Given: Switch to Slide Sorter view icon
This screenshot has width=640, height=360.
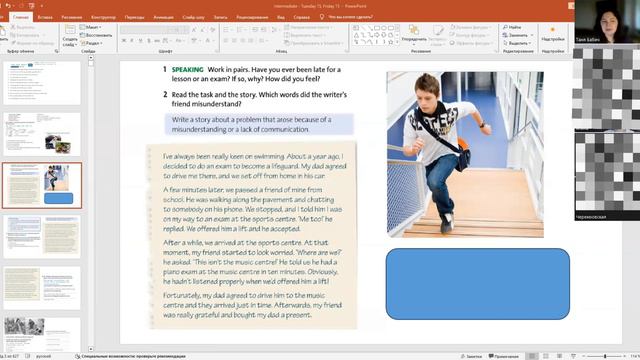Looking at the screenshot, I should (x=546, y=356).
